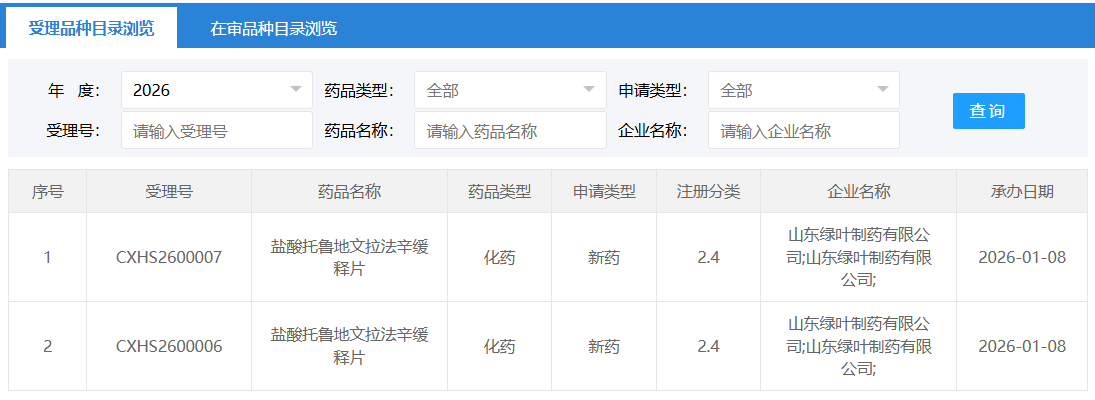Click drug name in first row
The image size is (1095, 400).
pyautogui.click(x=349, y=258)
